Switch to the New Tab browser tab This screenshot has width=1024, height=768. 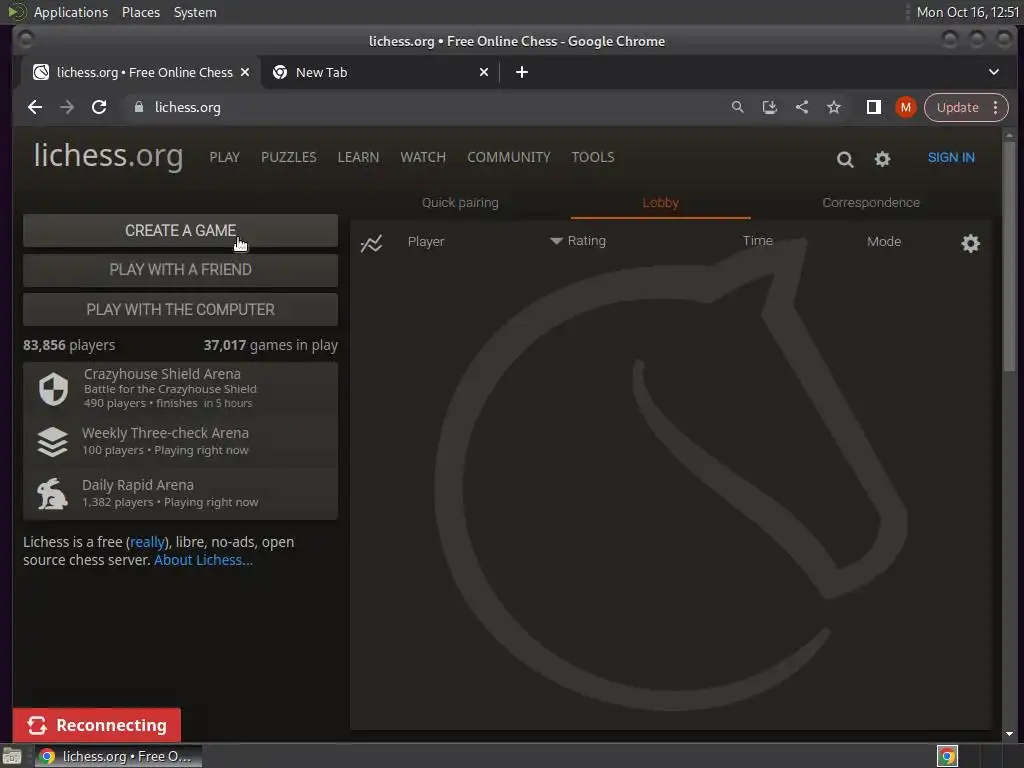click(381, 72)
